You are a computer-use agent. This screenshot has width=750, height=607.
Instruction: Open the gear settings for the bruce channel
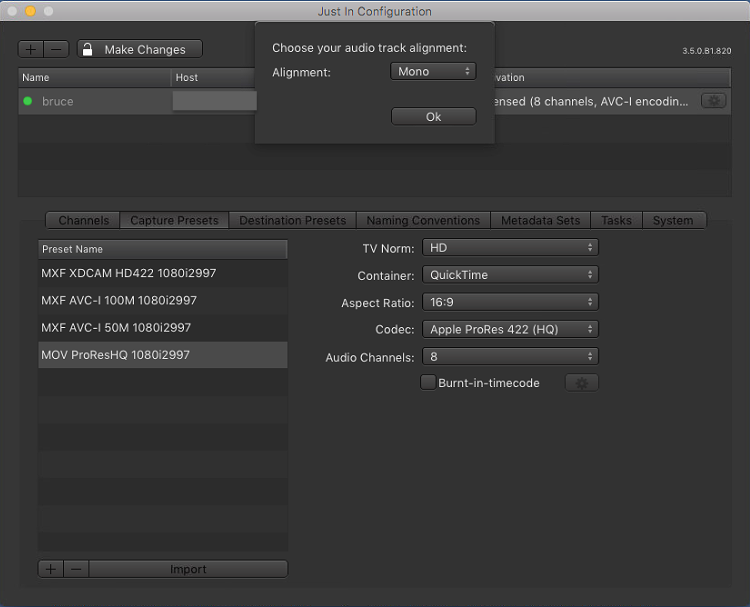(x=713, y=101)
